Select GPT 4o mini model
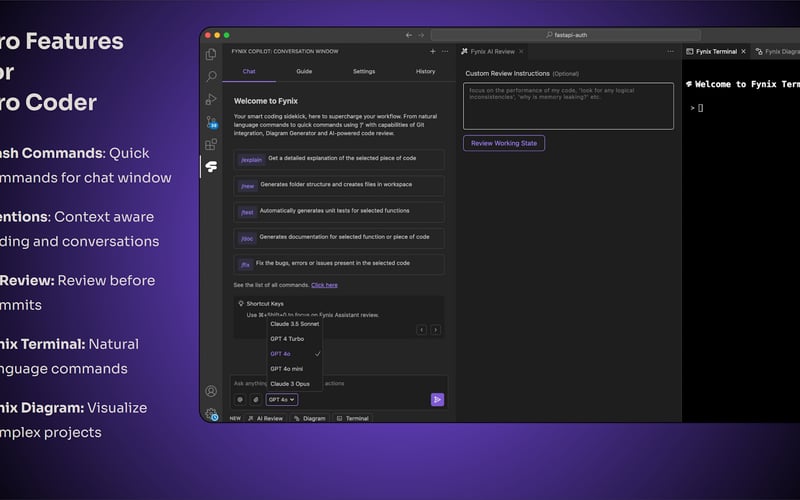This screenshot has height=500, width=800. (x=295, y=369)
